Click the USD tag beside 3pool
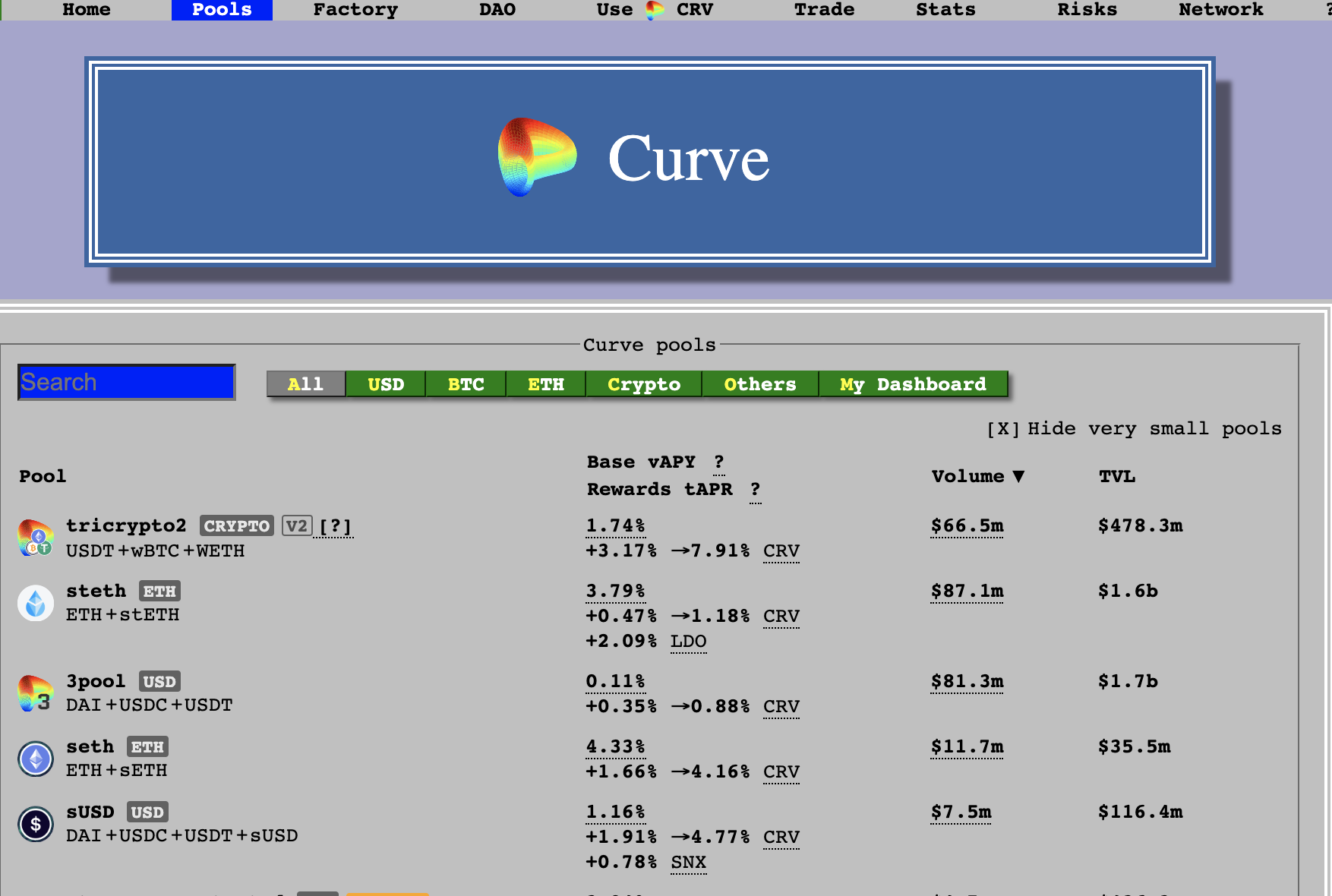 coord(159,682)
